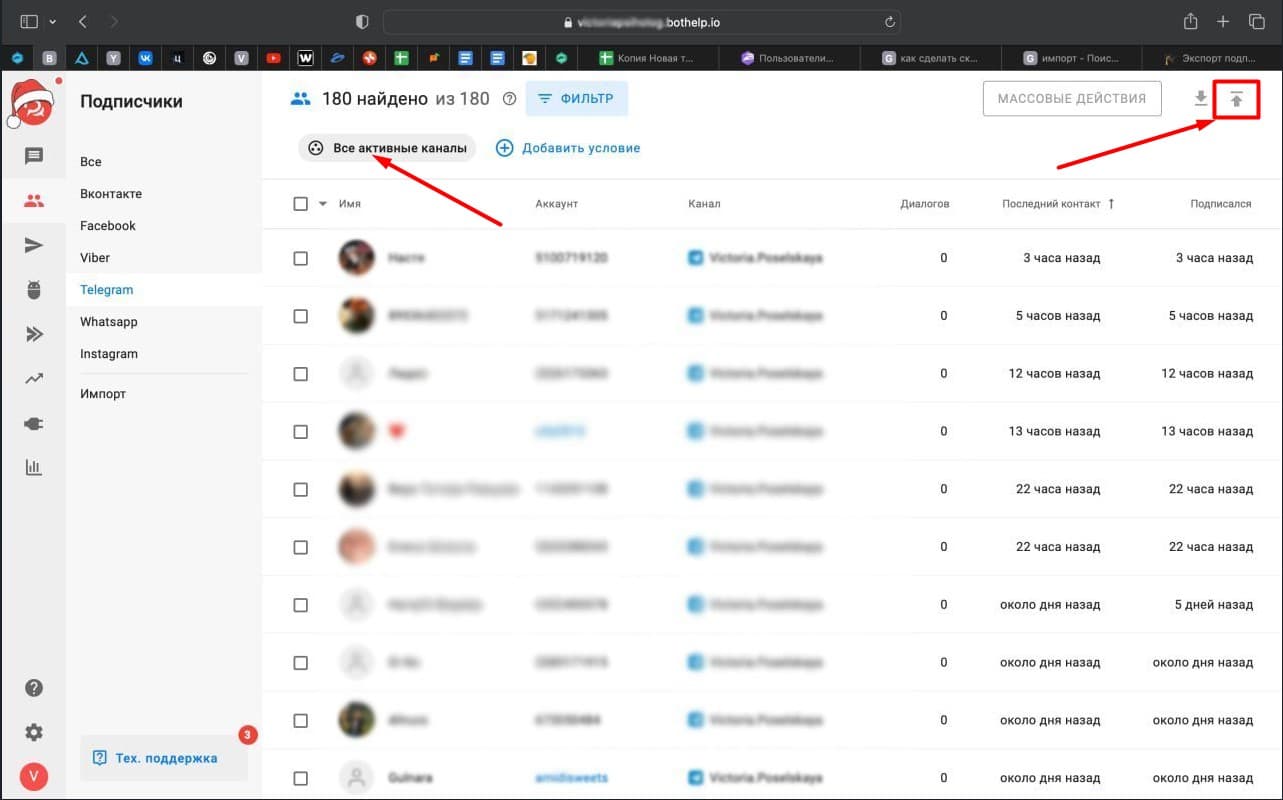Screen dimensions: 1283x800
Task: Click the plug integrations sidebar icon
Action: [x=34, y=423]
